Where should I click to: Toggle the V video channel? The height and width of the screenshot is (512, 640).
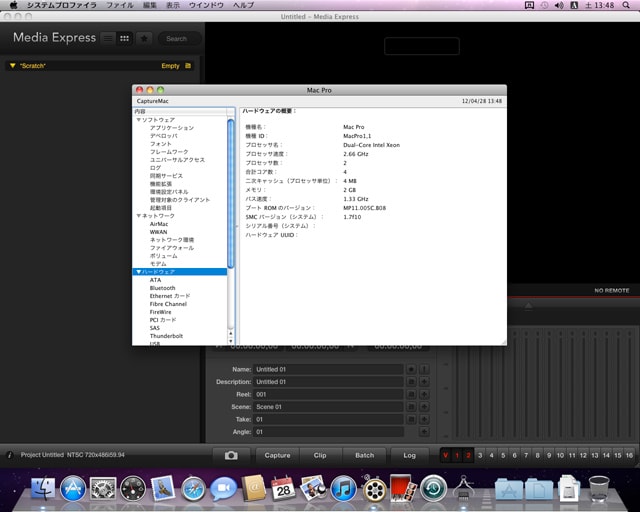tap(446, 455)
